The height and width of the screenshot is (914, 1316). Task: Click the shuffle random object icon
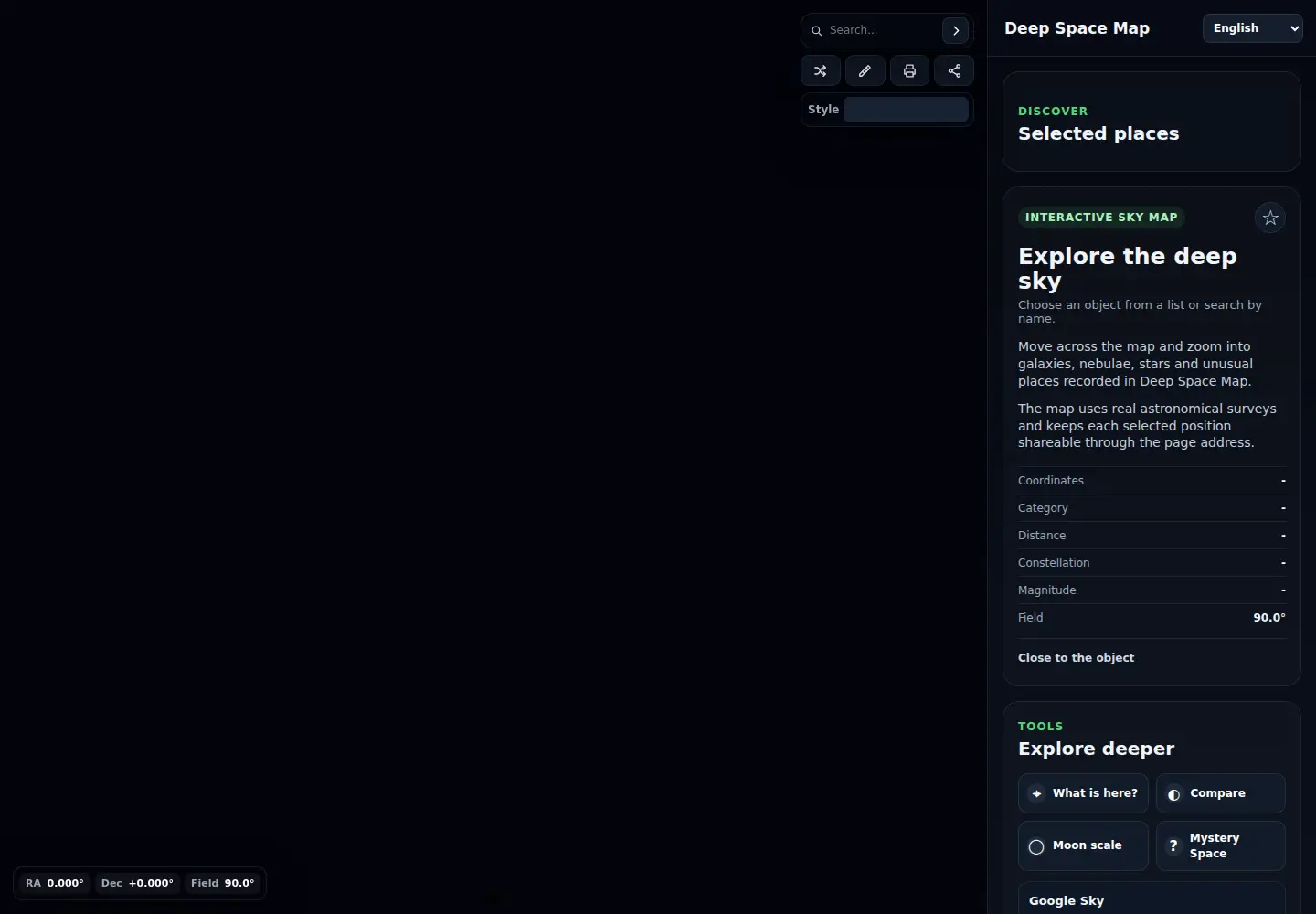click(x=820, y=70)
